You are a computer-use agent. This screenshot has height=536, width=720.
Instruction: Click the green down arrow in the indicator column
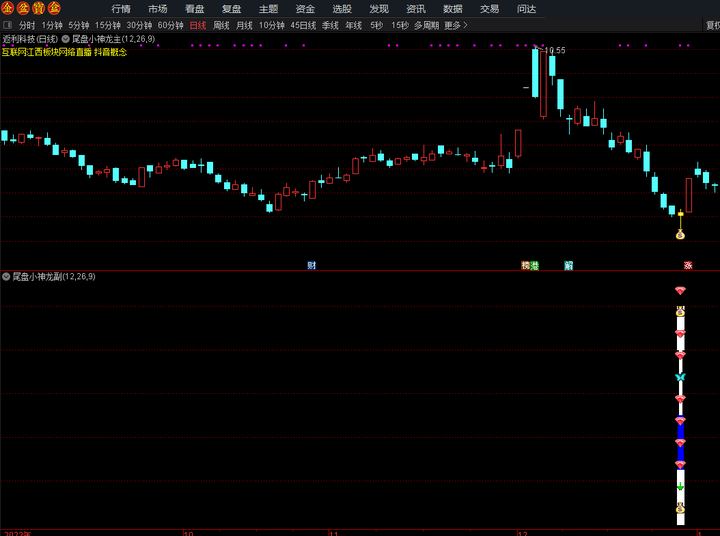click(x=680, y=487)
